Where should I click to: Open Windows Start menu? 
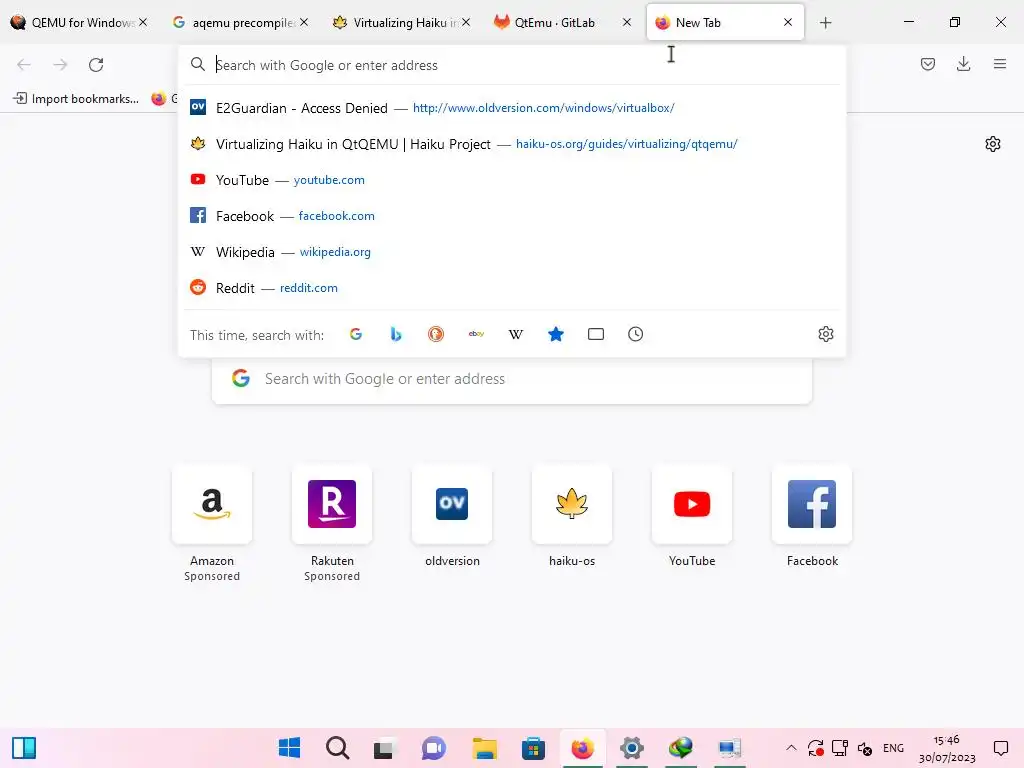[289, 748]
